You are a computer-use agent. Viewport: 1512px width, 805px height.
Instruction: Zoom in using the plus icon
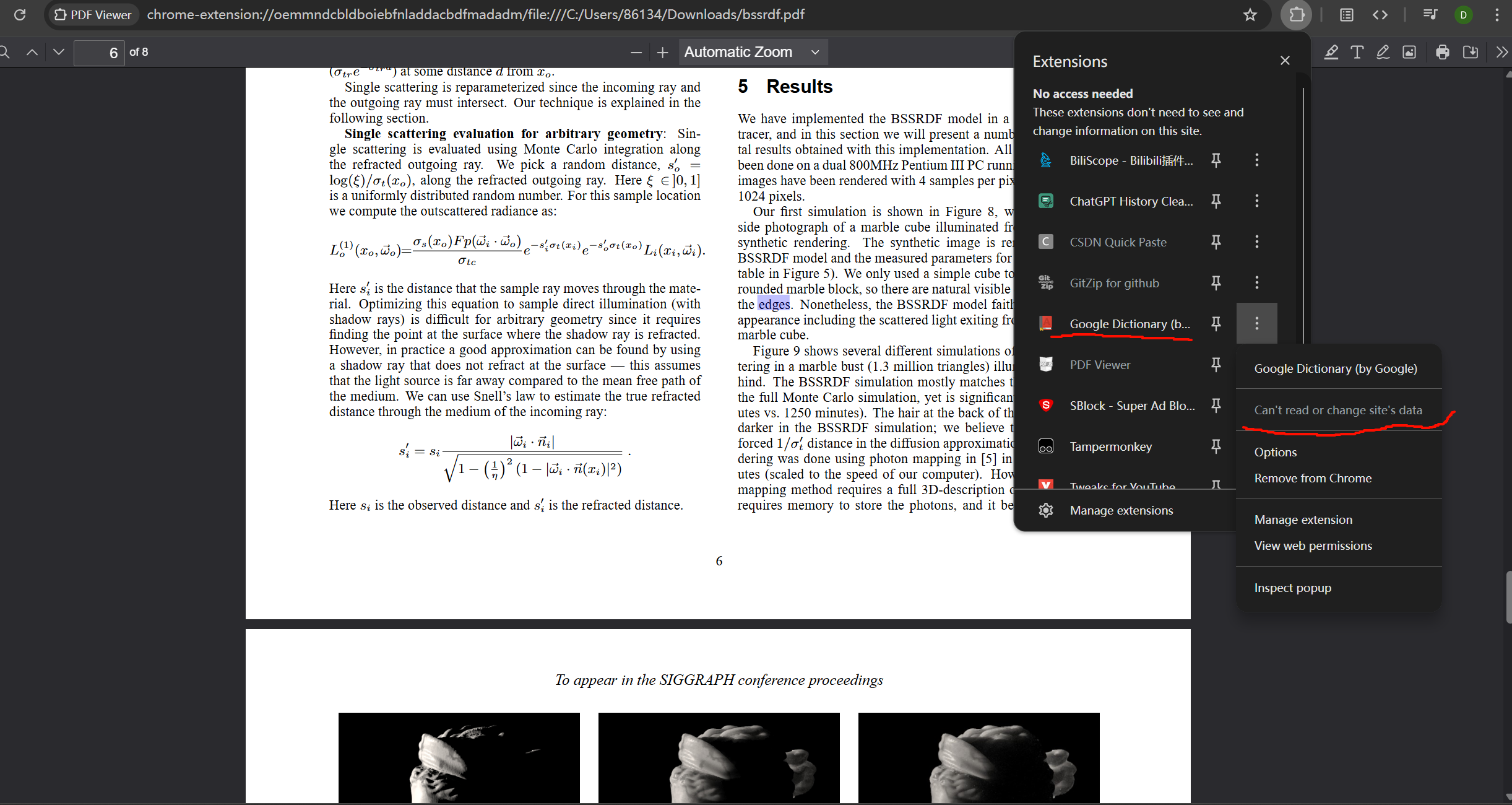click(662, 53)
